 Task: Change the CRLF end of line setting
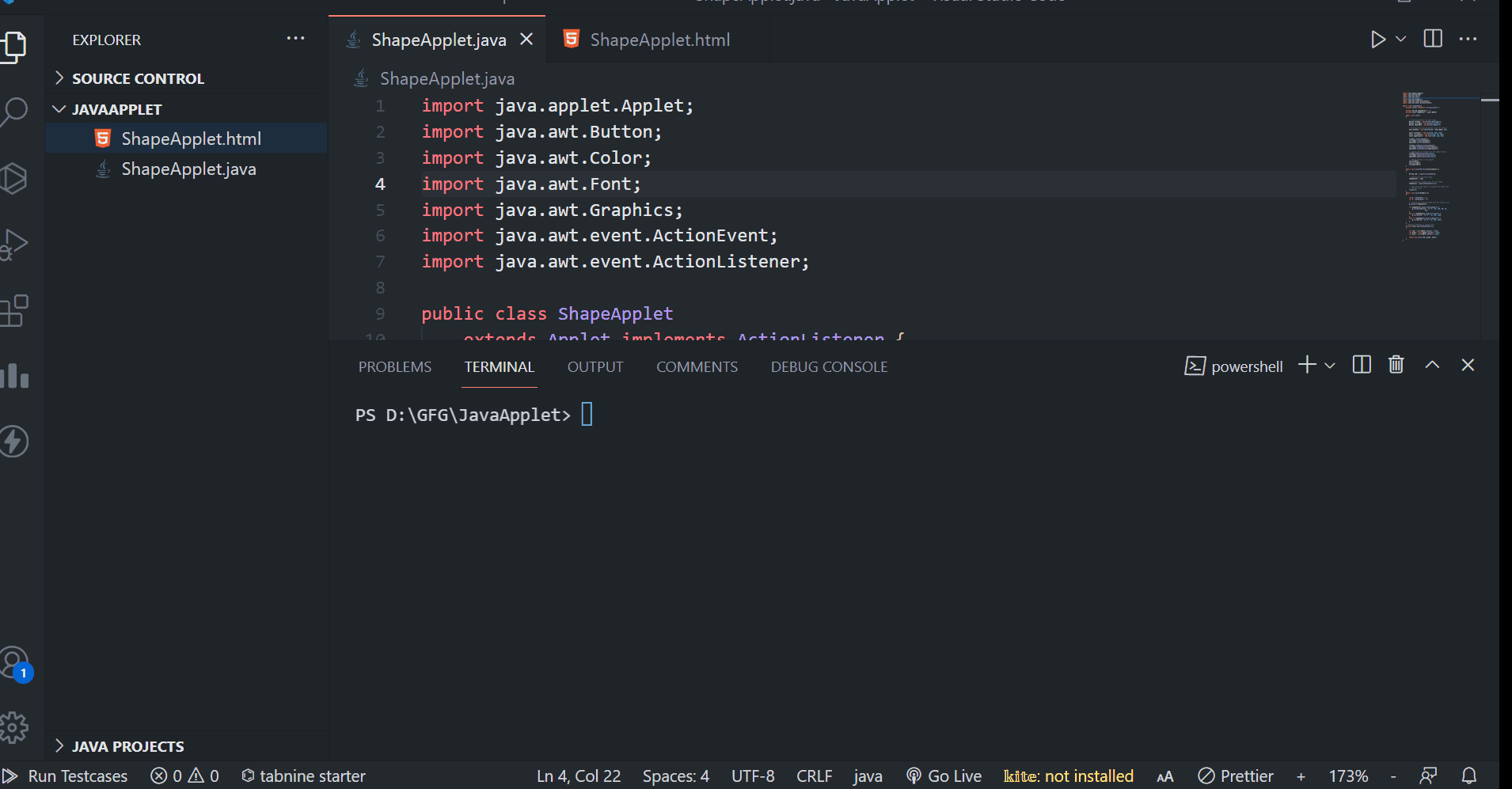click(x=814, y=776)
